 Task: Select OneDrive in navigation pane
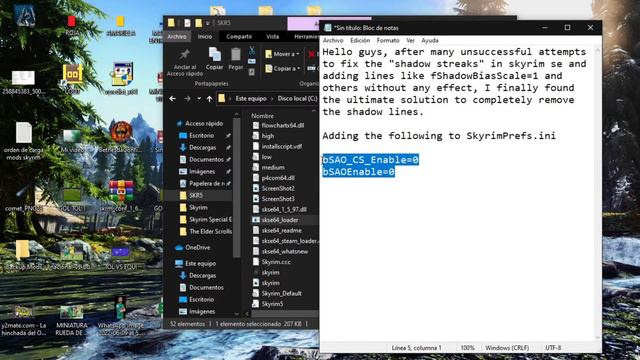(x=198, y=247)
